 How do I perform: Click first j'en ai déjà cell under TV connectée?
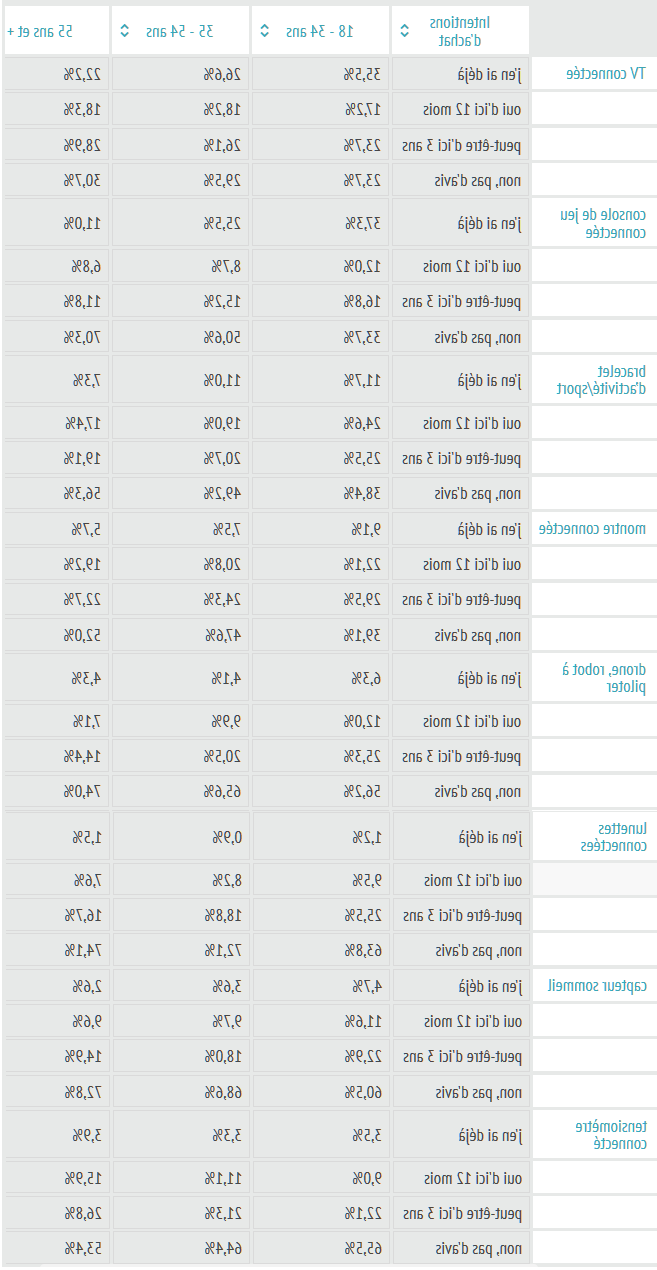[461, 74]
